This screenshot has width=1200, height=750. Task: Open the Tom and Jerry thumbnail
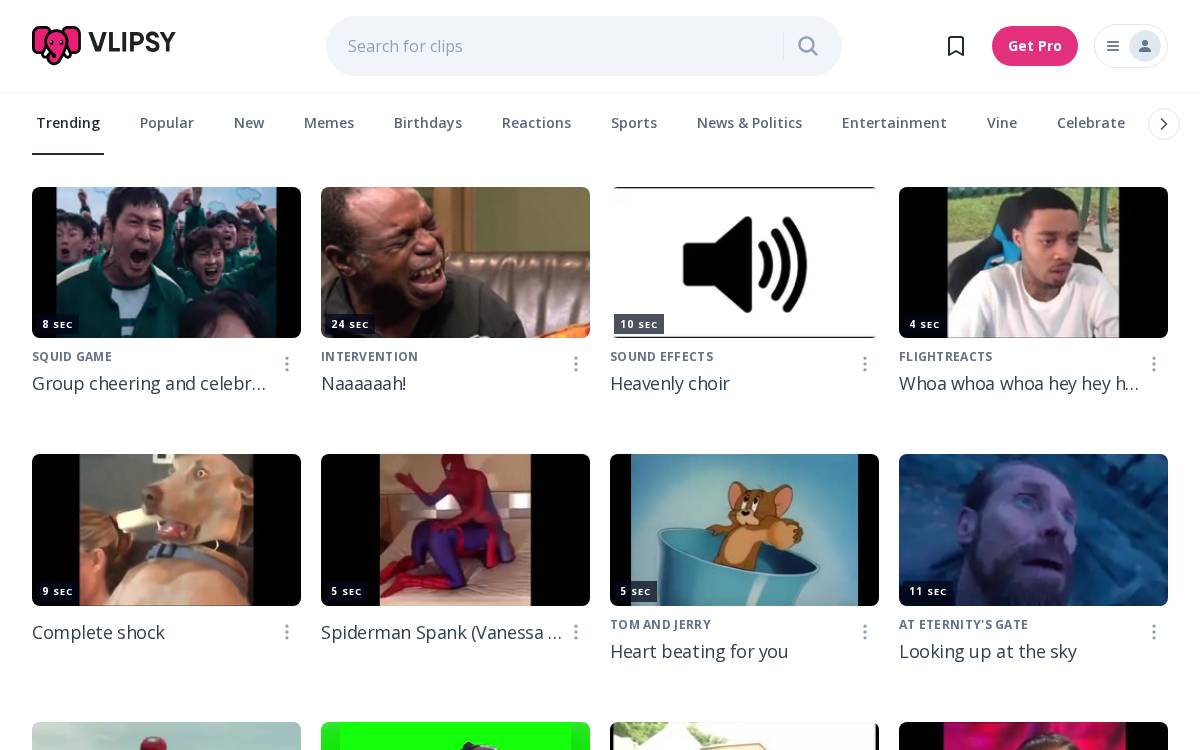click(744, 530)
